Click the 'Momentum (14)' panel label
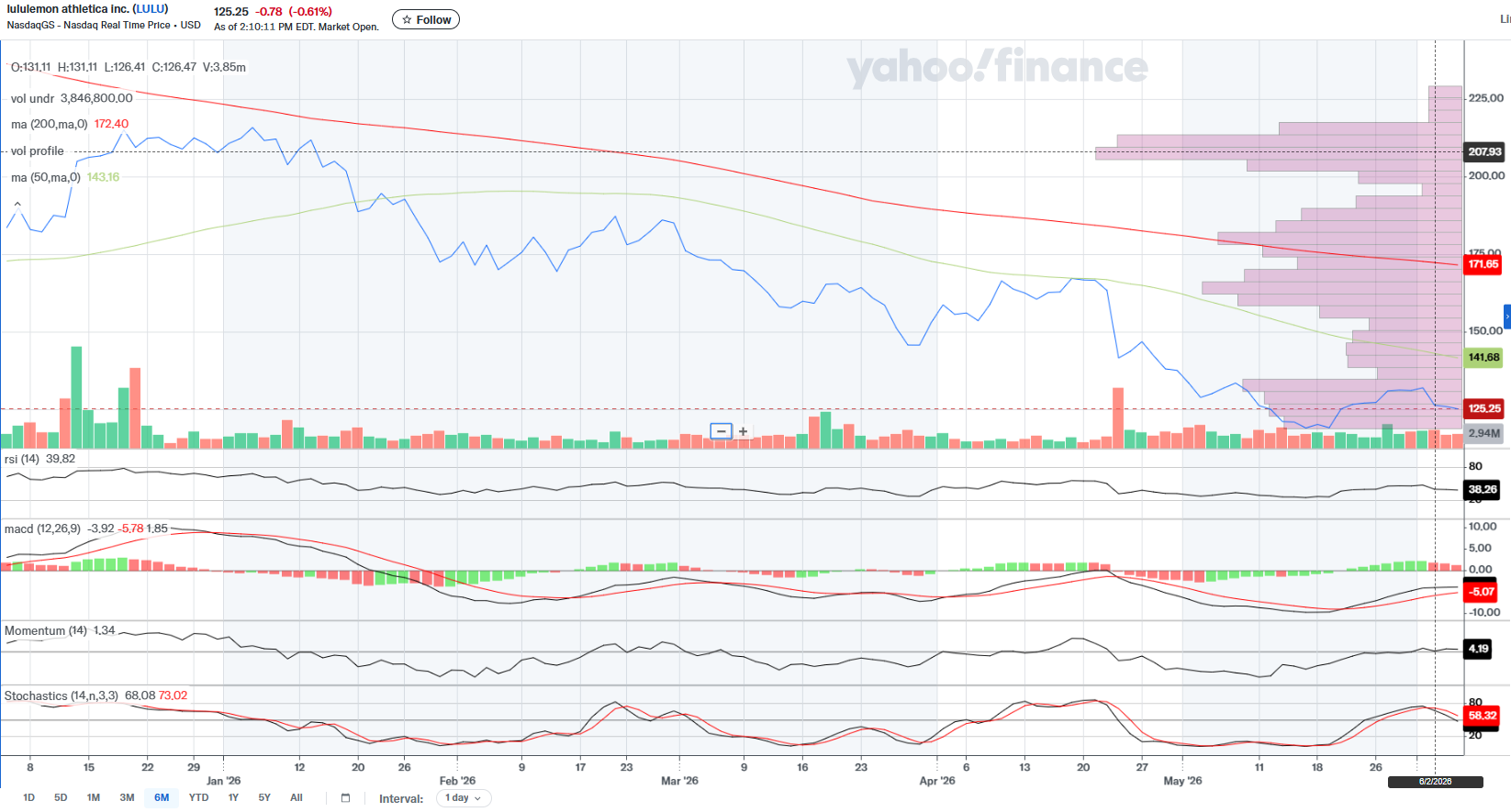This screenshot has width=1511, height=812. [46, 630]
